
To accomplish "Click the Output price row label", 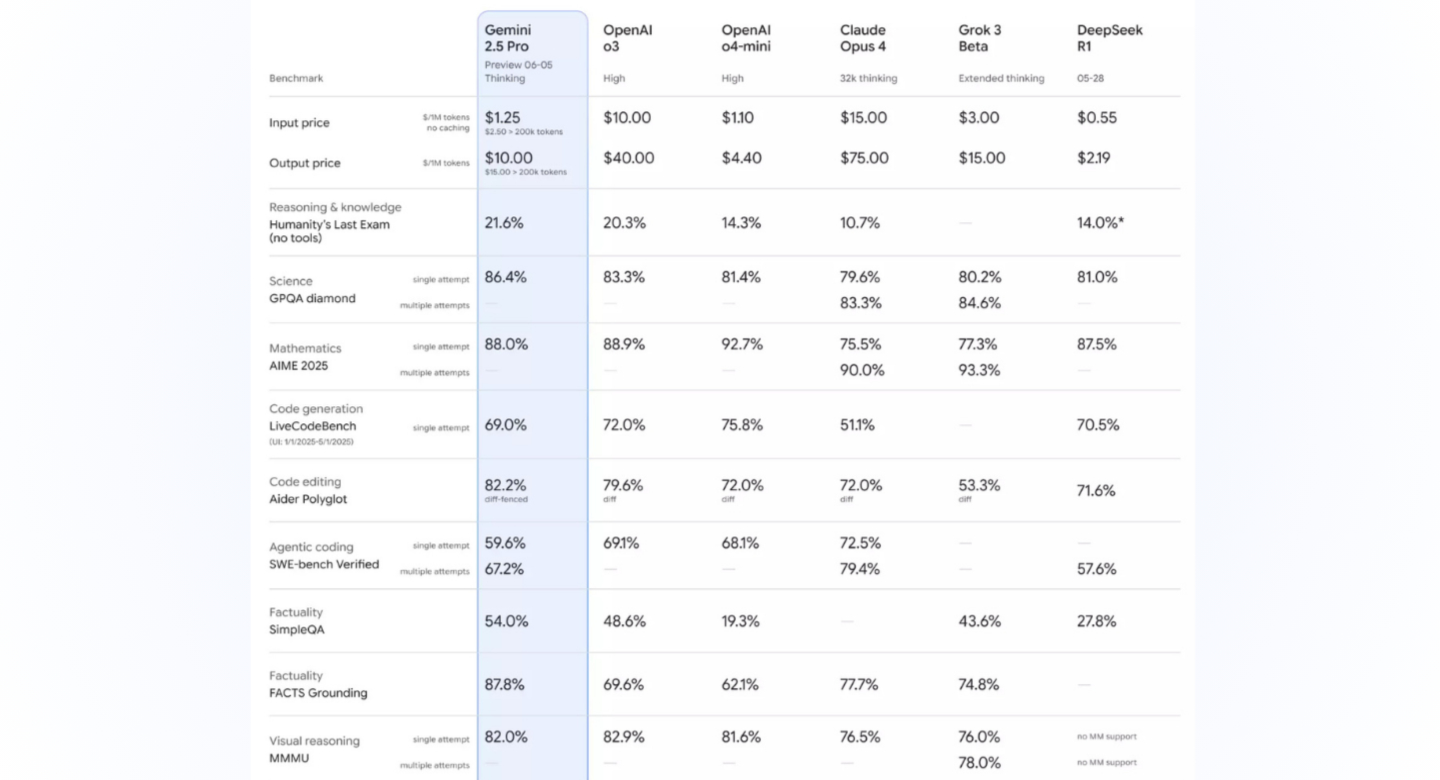I will tap(305, 163).
